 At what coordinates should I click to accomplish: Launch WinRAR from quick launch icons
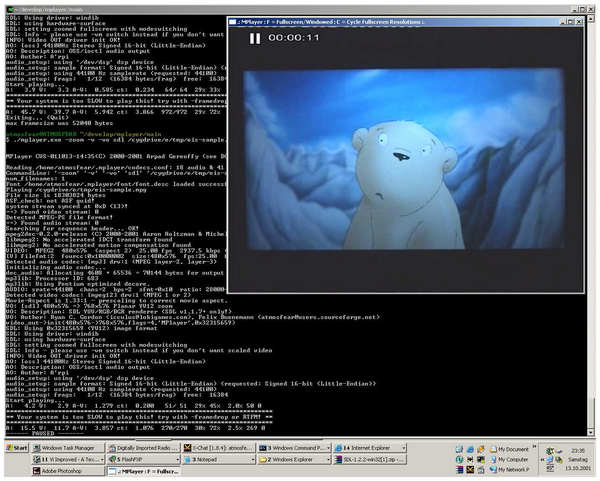tap(460, 469)
